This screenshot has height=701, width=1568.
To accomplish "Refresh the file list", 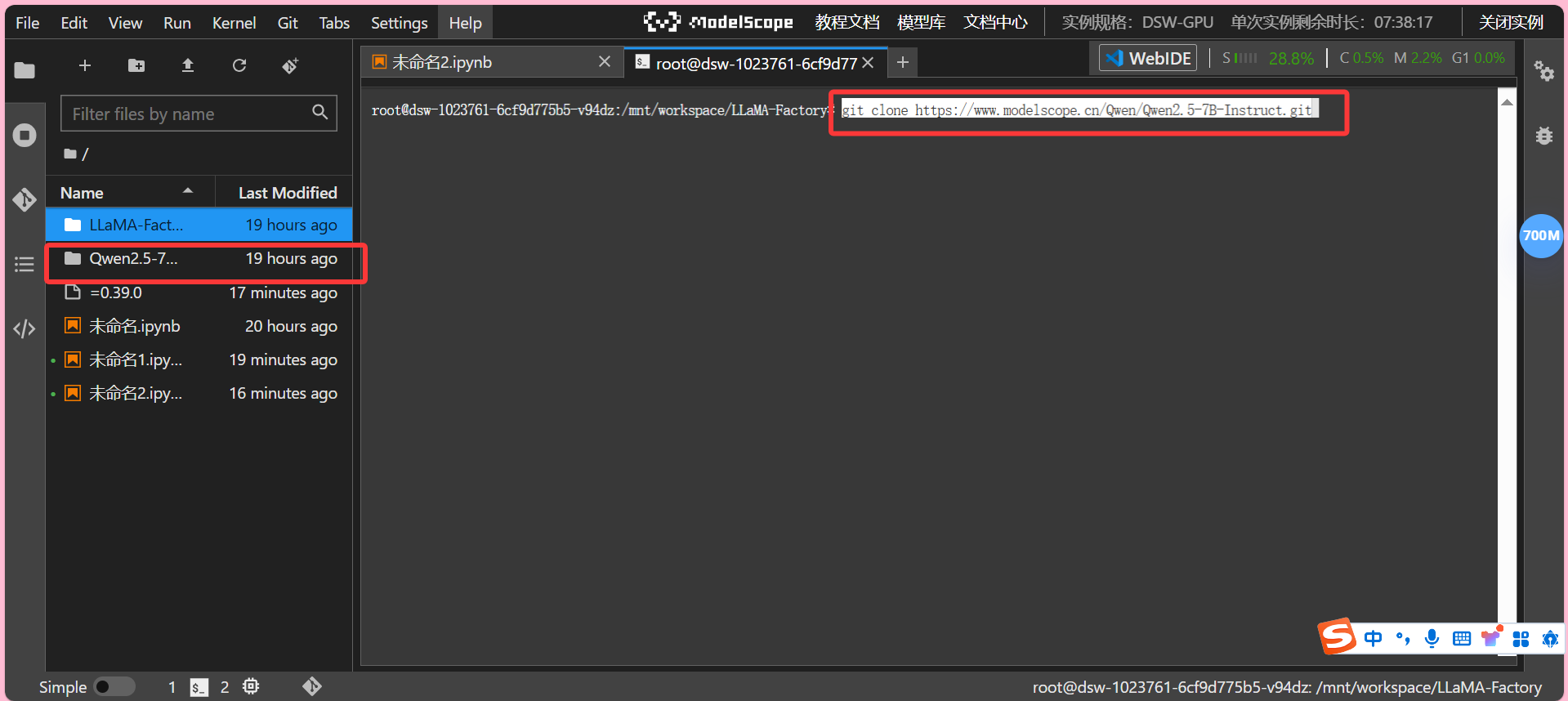I will click(239, 65).
